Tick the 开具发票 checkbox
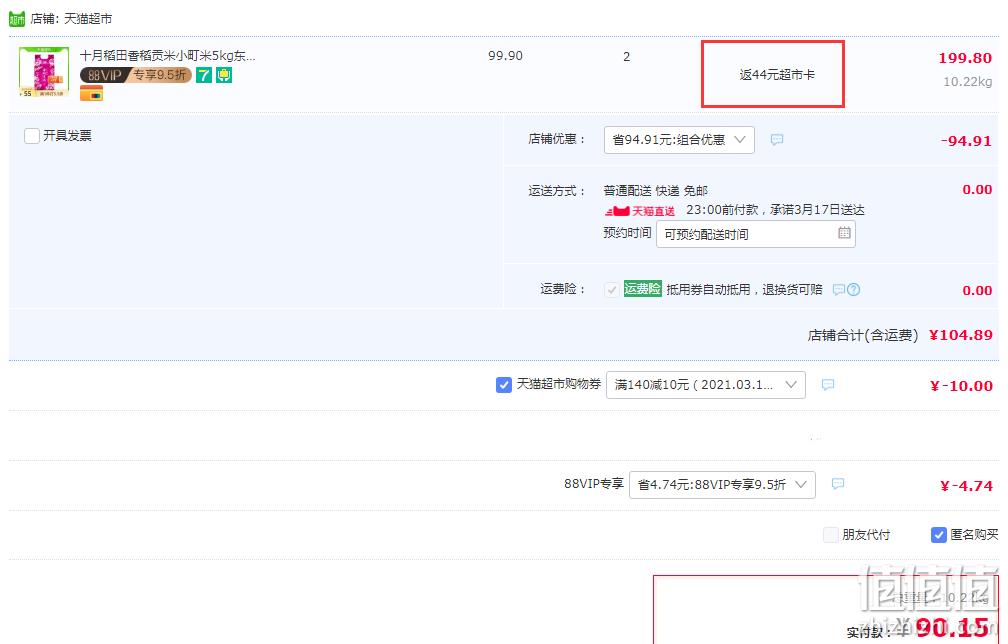Image resolution: width=1008 pixels, height=644 pixels. click(32, 136)
